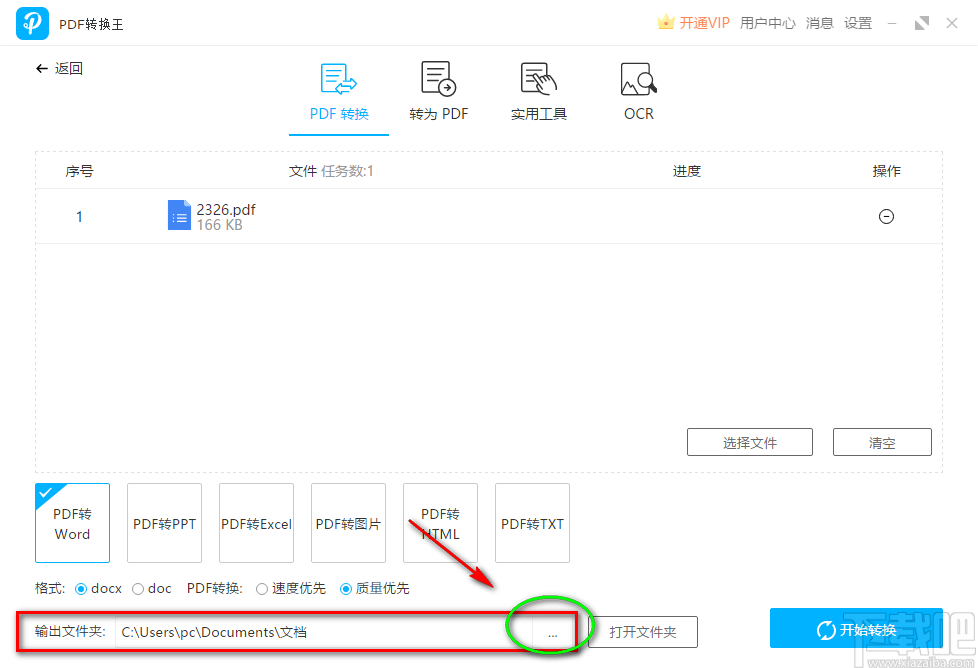Open 设置 settings menu
Image resolution: width=978 pixels, height=668 pixels.
click(x=857, y=22)
